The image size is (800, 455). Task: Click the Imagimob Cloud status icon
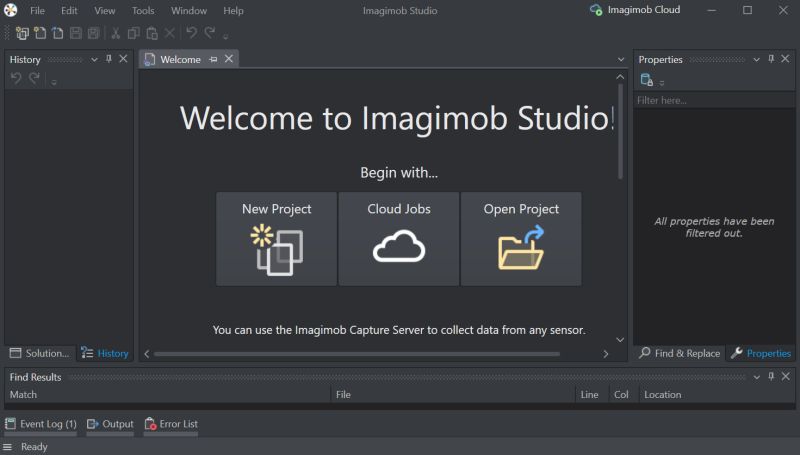coord(596,10)
